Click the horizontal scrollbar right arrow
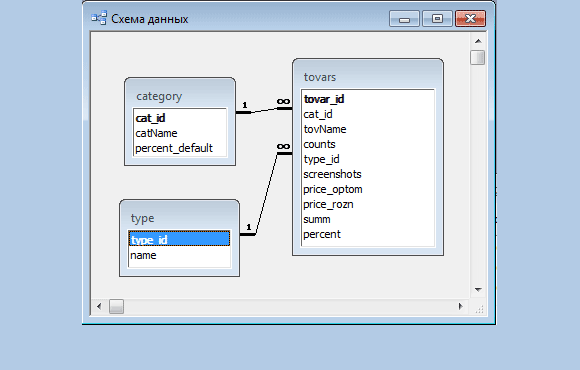 460,306
